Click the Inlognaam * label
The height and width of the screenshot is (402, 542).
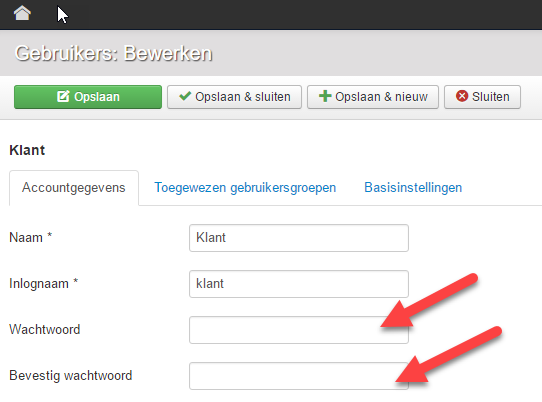[44, 283]
